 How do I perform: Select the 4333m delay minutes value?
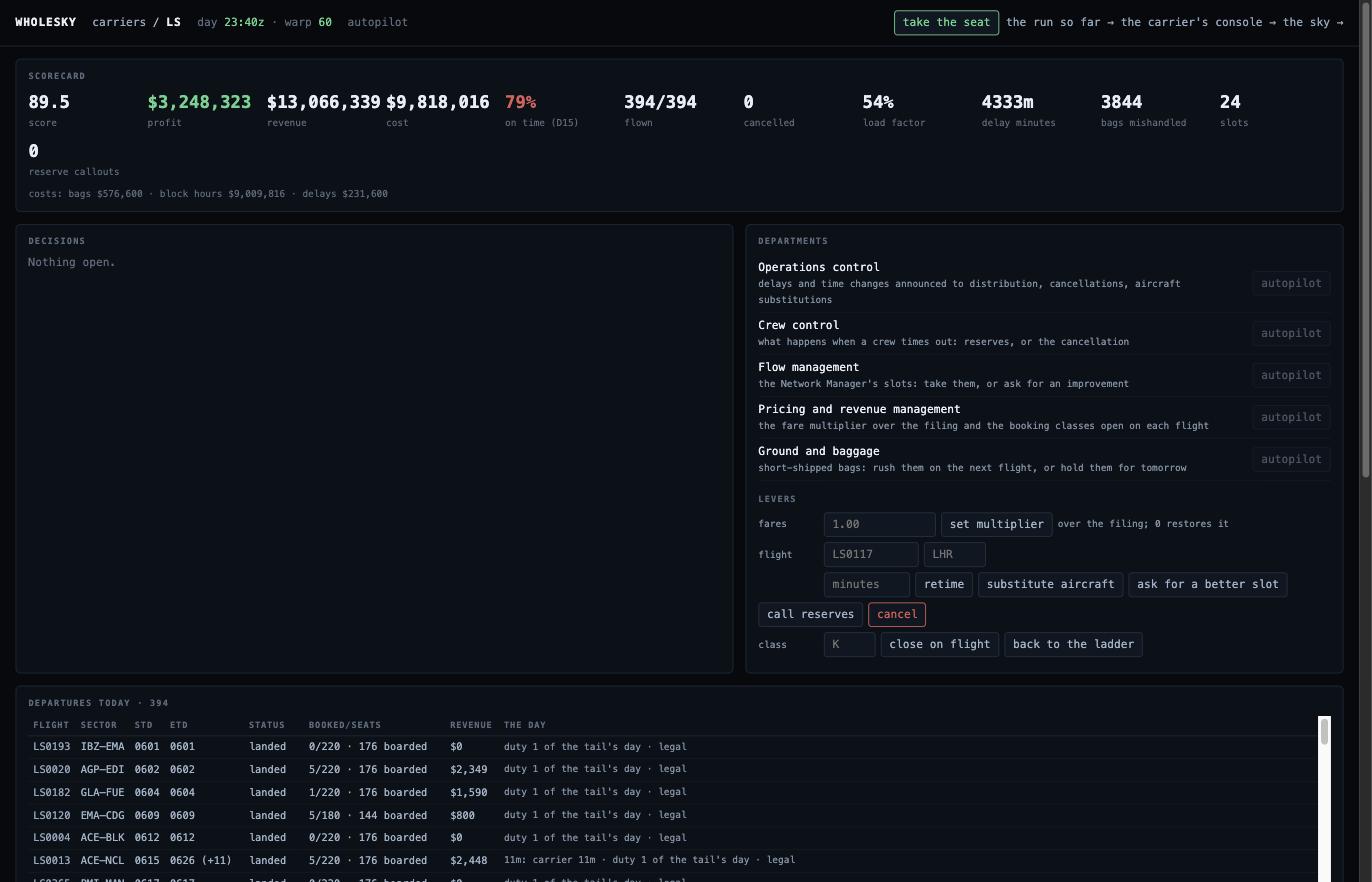(1007, 102)
